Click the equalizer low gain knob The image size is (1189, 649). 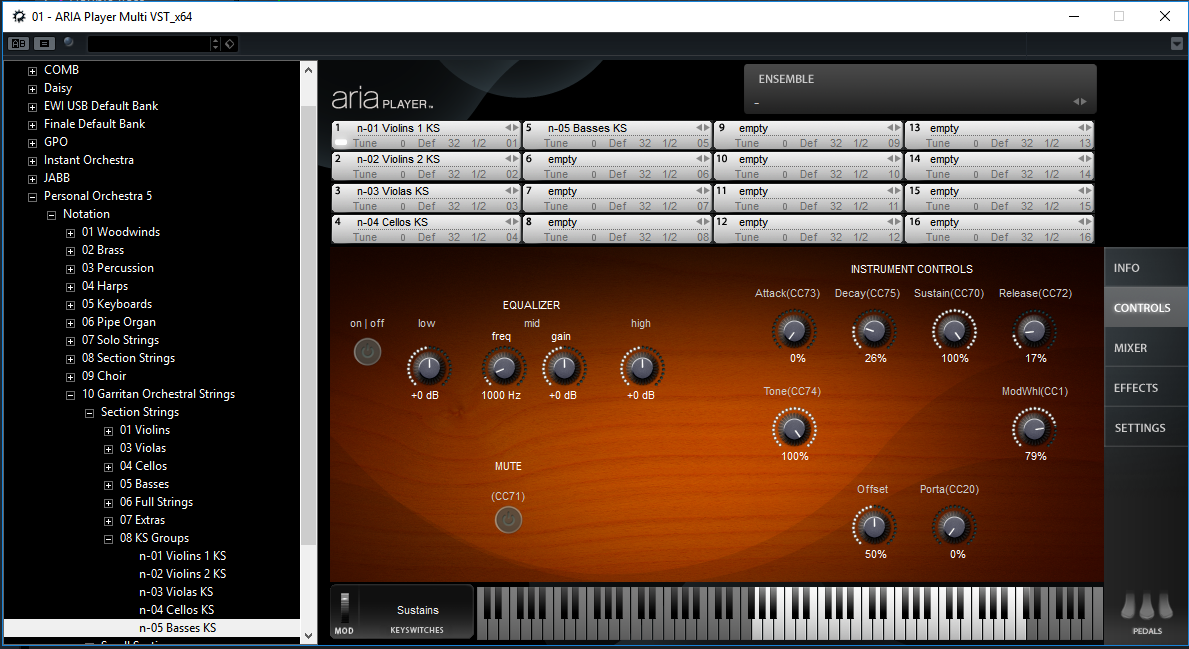tap(428, 368)
